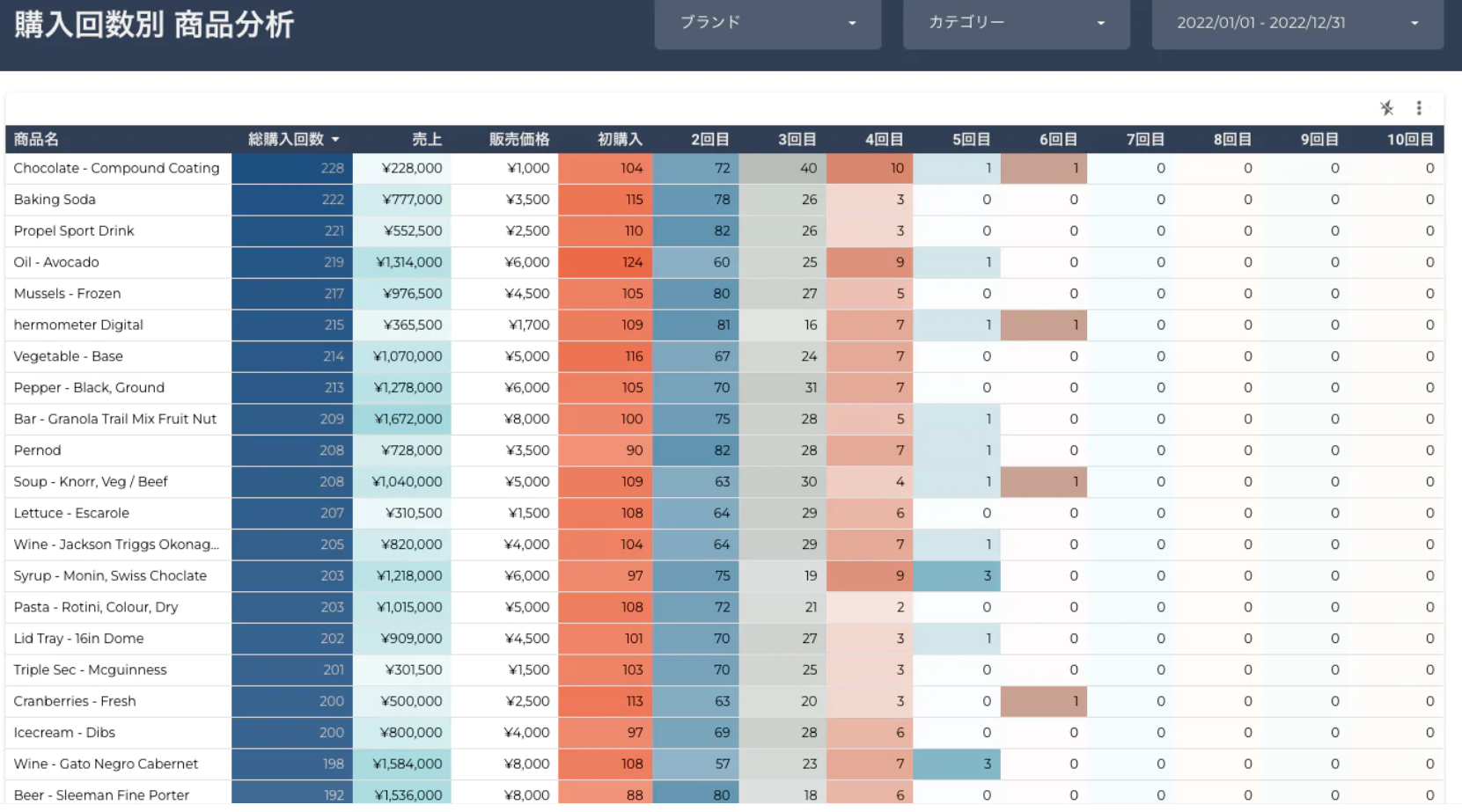This screenshot has height=812, width=1462.
Task: Sort by the 初購入 column header
Action: (x=620, y=140)
